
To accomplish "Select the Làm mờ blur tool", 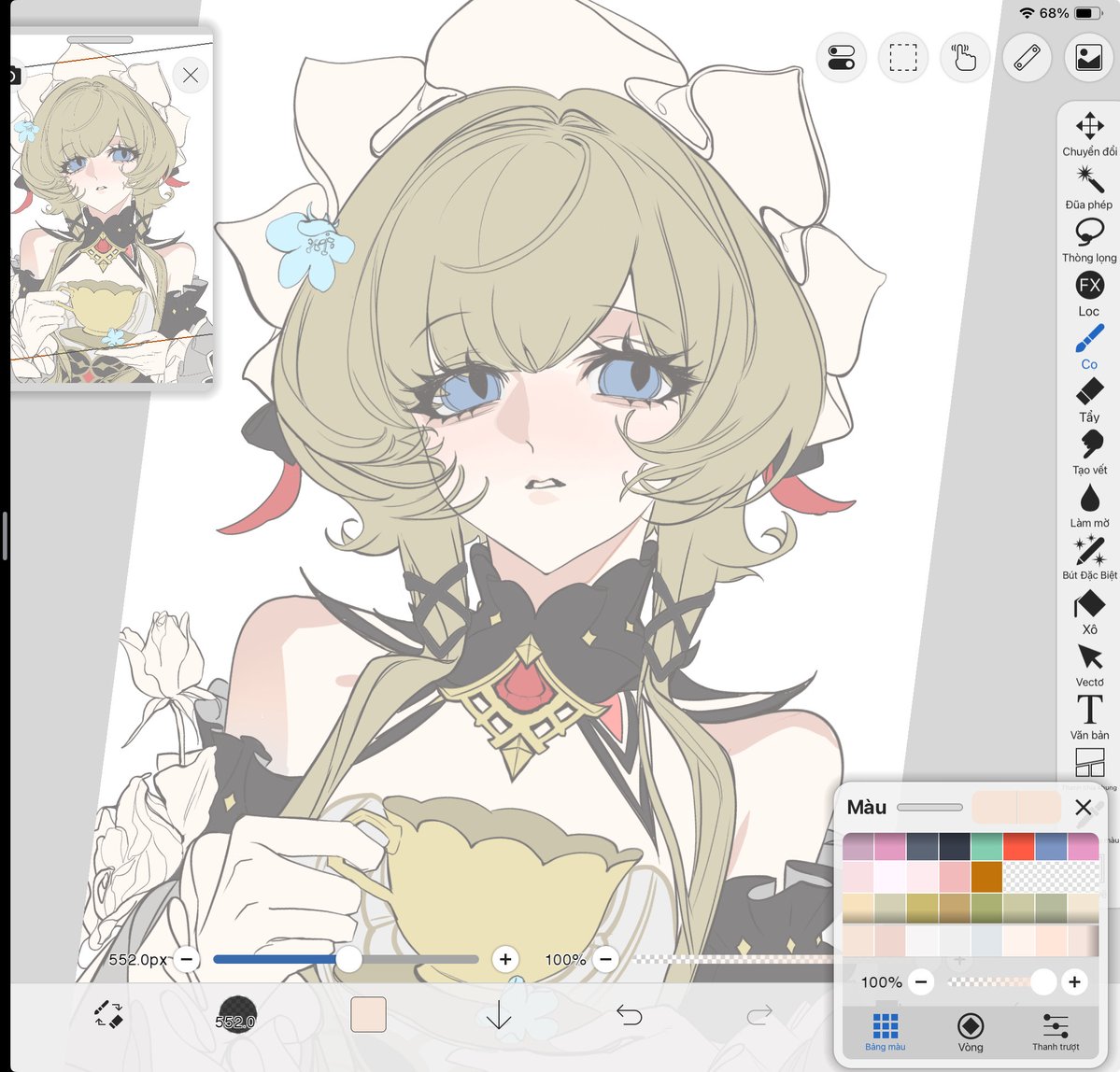I will (x=1089, y=505).
